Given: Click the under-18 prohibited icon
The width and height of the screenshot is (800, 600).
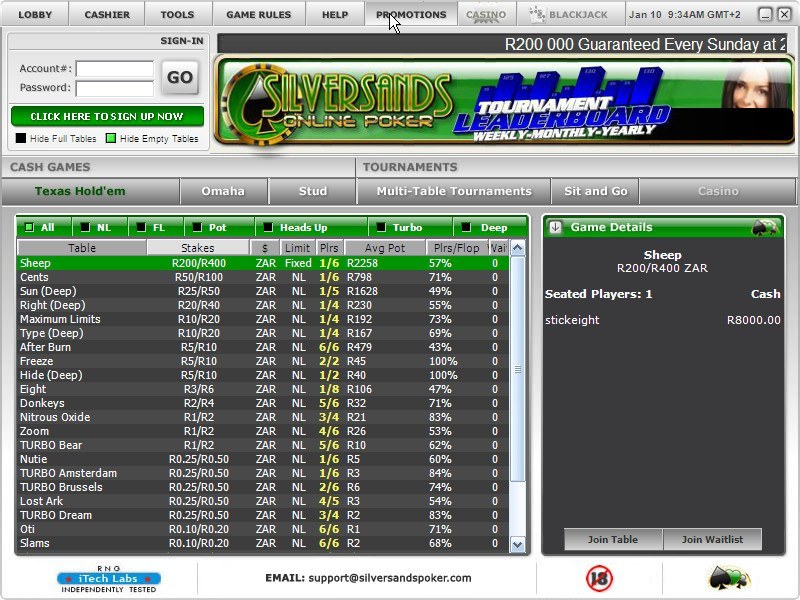Looking at the screenshot, I should (x=598, y=578).
